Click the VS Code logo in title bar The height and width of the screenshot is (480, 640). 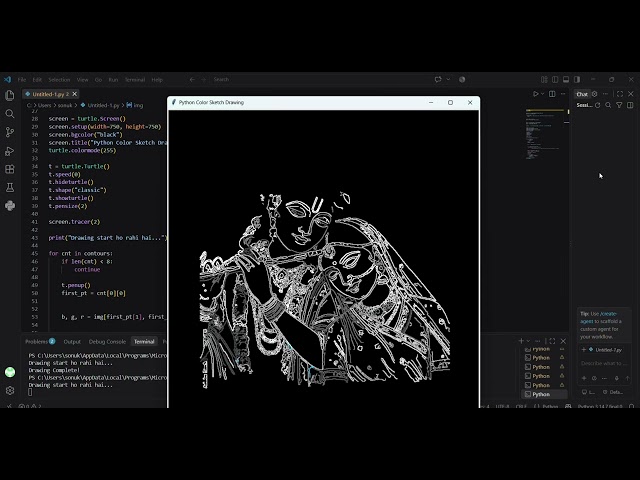point(7,80)
